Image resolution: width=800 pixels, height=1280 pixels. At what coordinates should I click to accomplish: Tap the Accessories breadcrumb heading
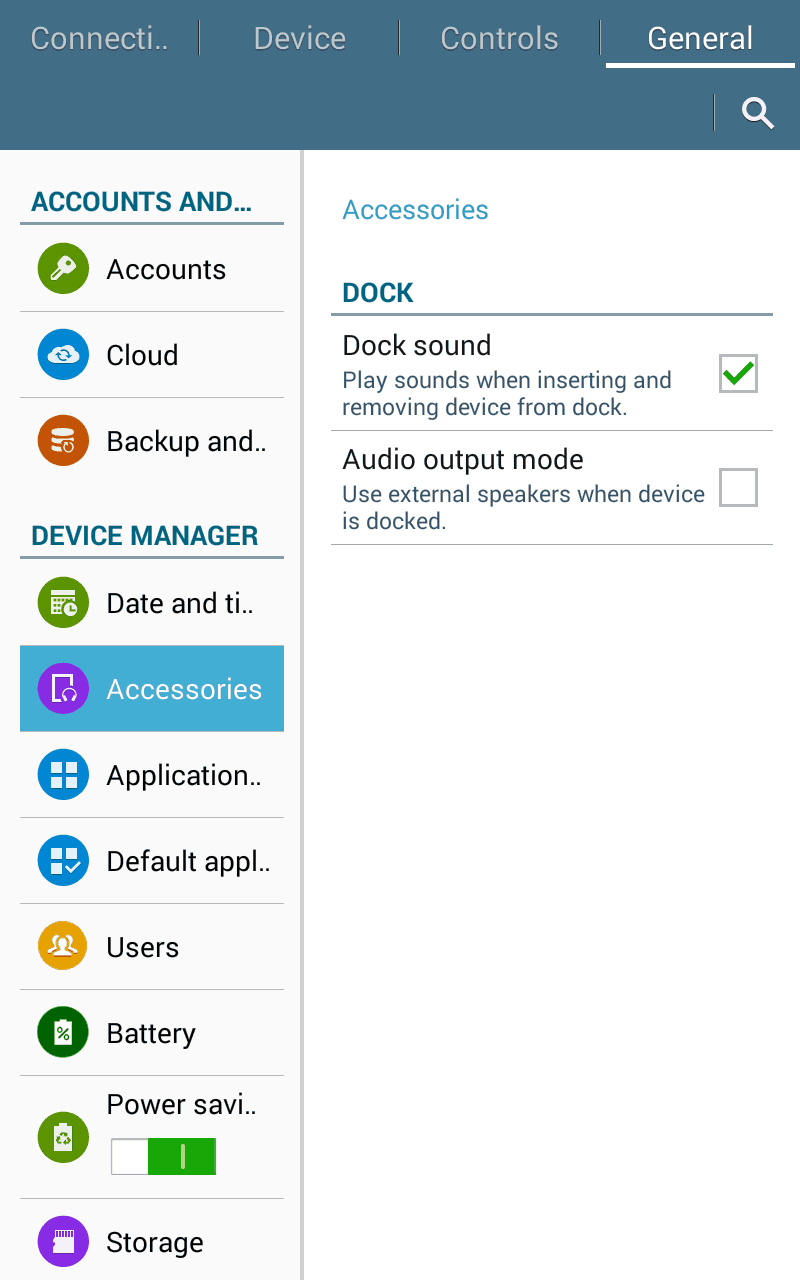coord(415,210)
